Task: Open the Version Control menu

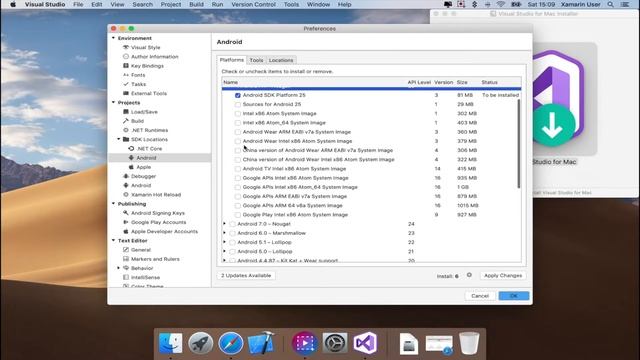Action: point(253,4)
